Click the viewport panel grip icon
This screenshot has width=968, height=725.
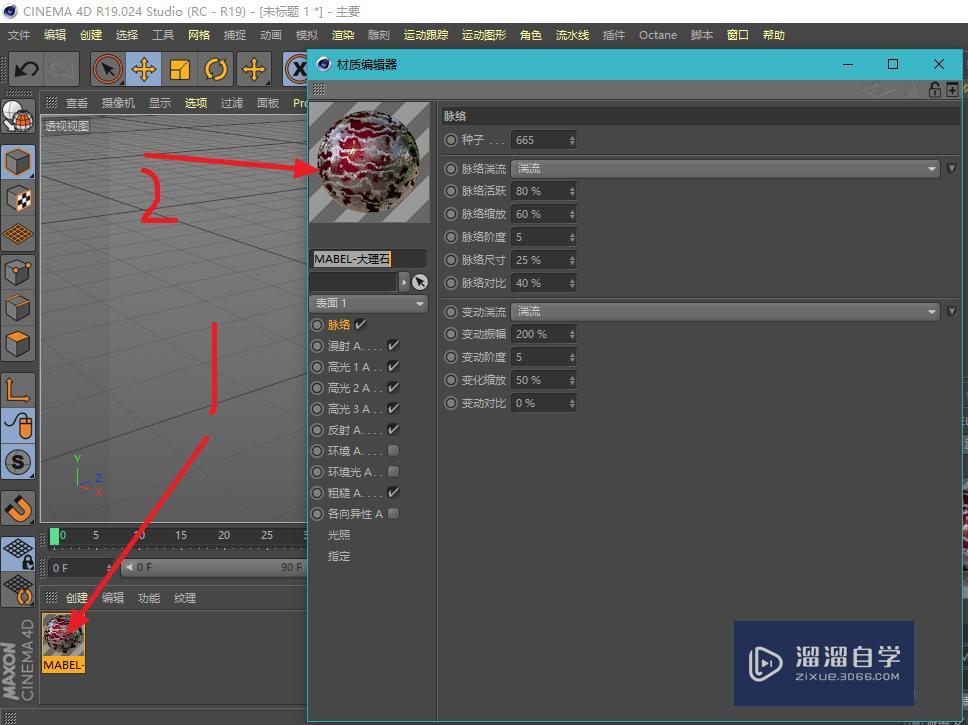tap(51, 103)
